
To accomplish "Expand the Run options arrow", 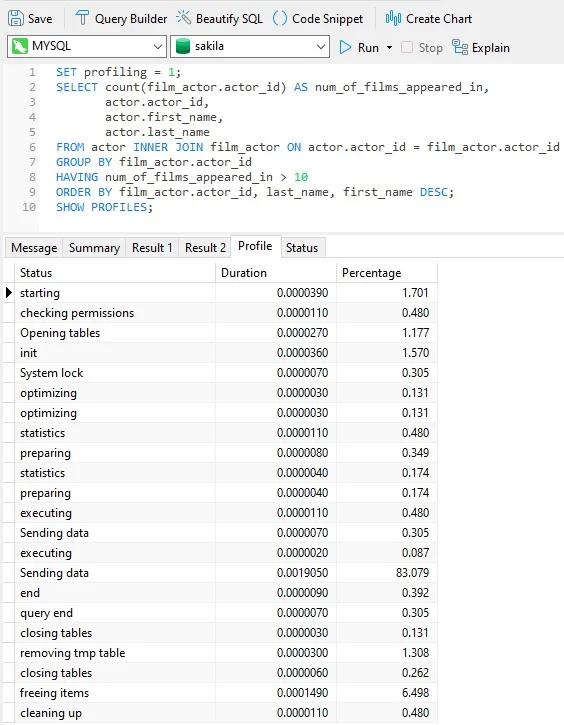I will tap(389, 48).
